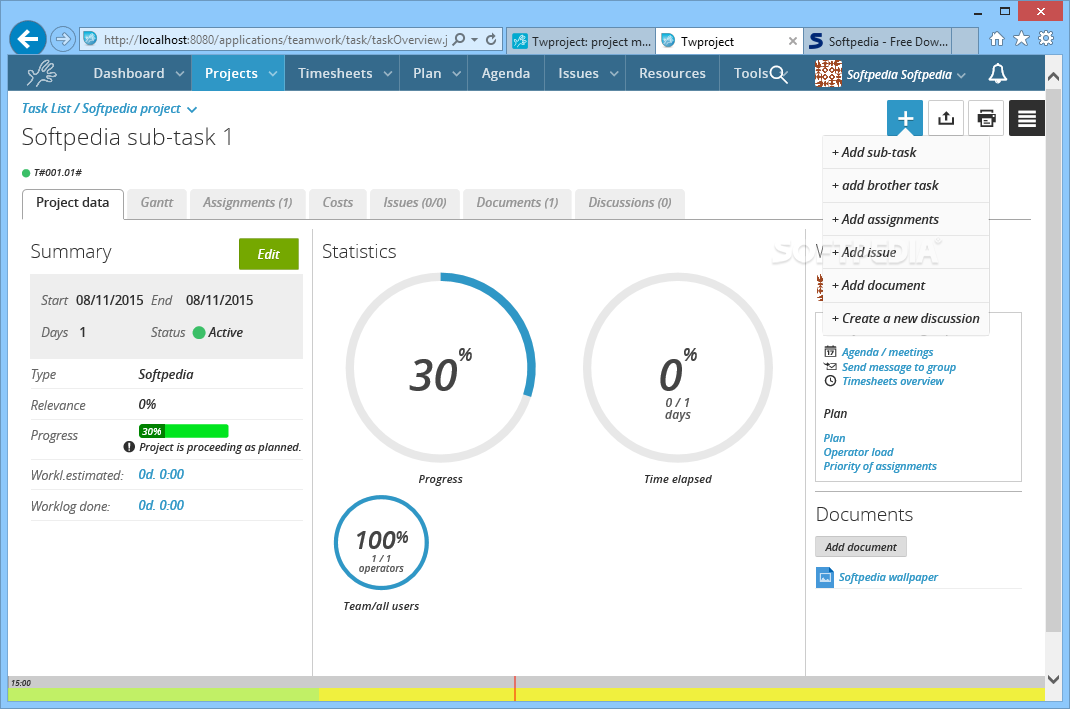Switch to the Issues (0/0) tab
The width and height of the screenshot is (1070, 709).
point(415,203)
